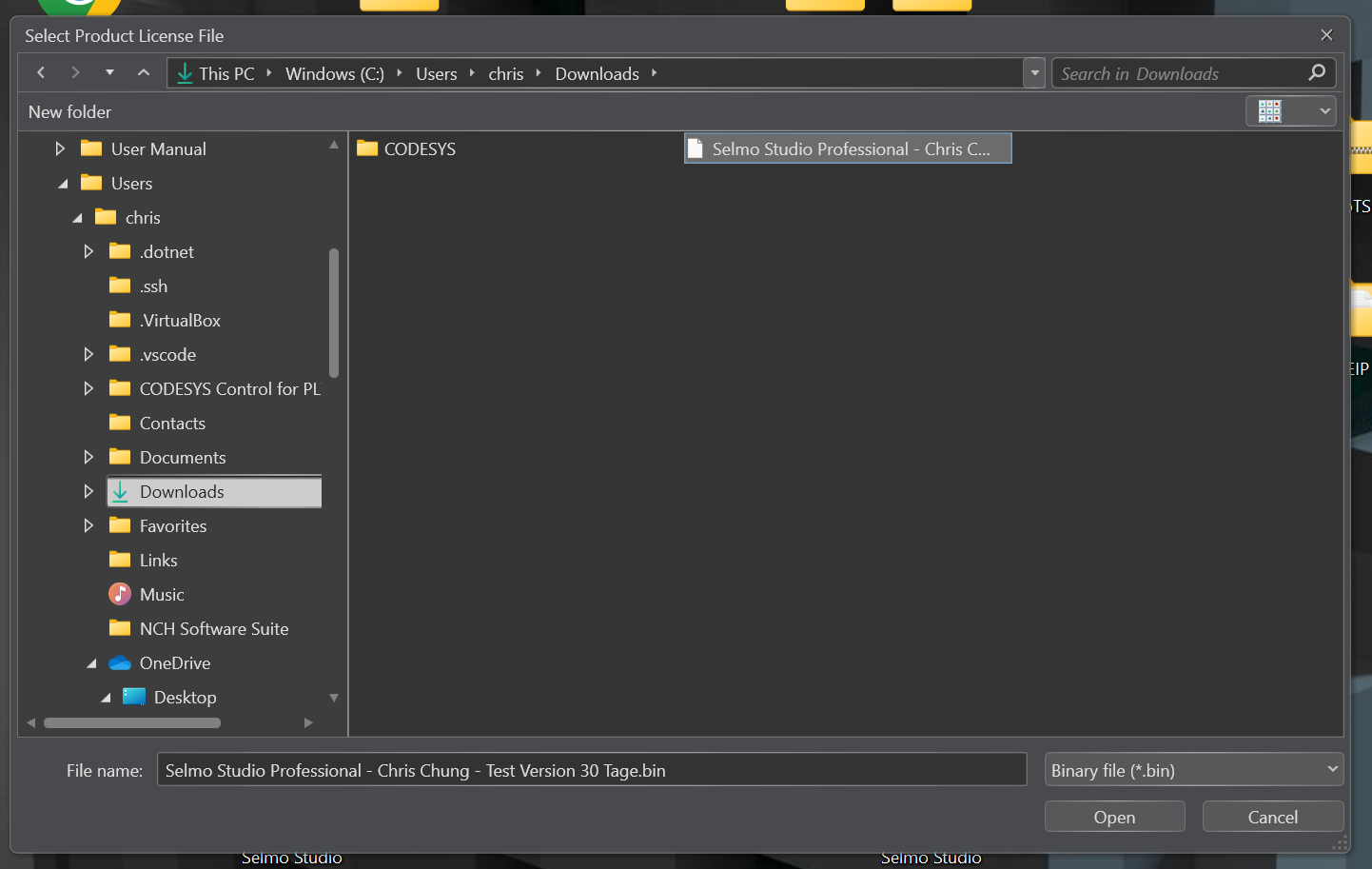This screenshot has height=869, width=1372.
Task: Go forward using the right arrow navigation button
Action: pyautogui.click(x=75, y=72)
